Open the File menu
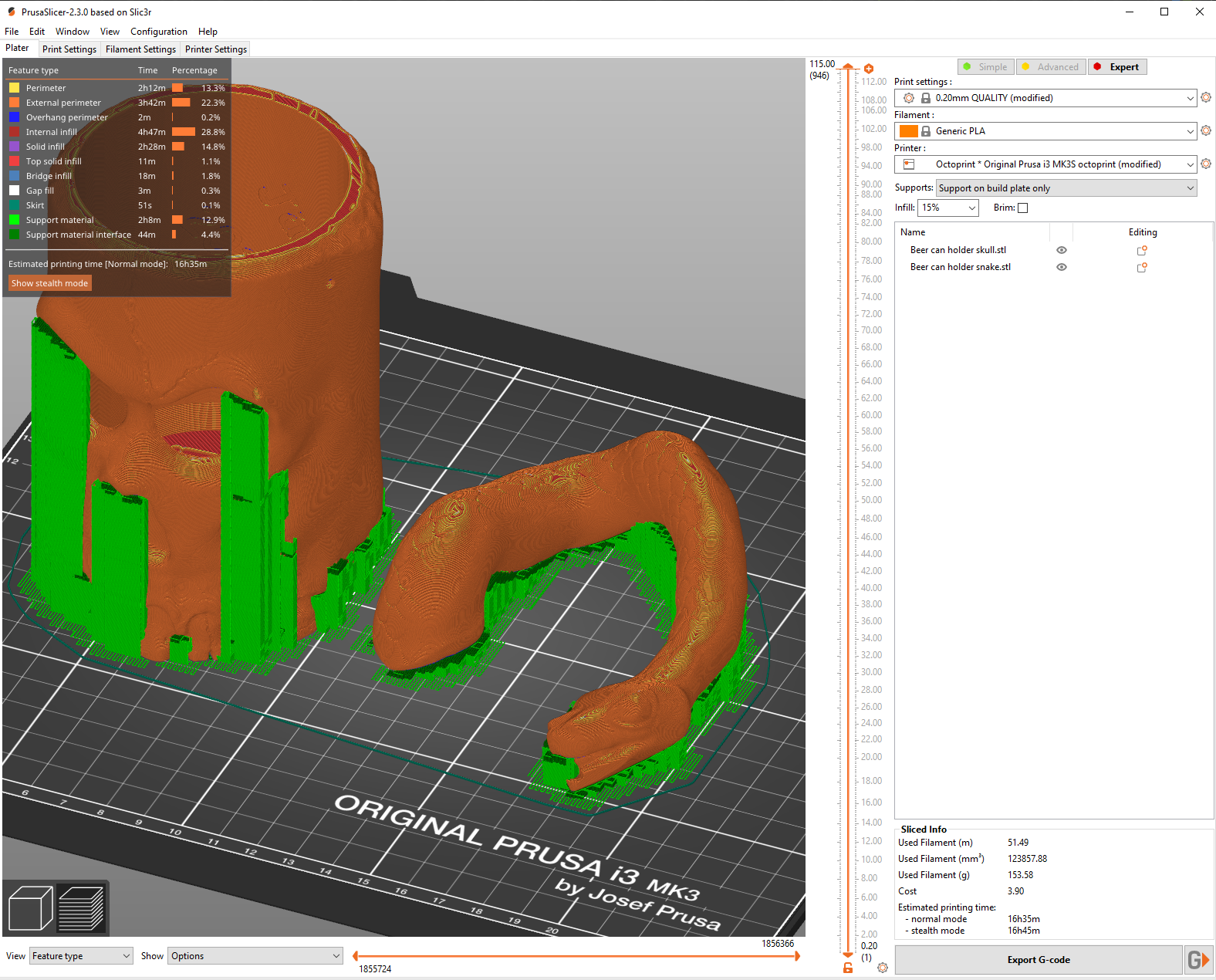Viewport: 1216px width, 980px height. click(x=12, y=32)
